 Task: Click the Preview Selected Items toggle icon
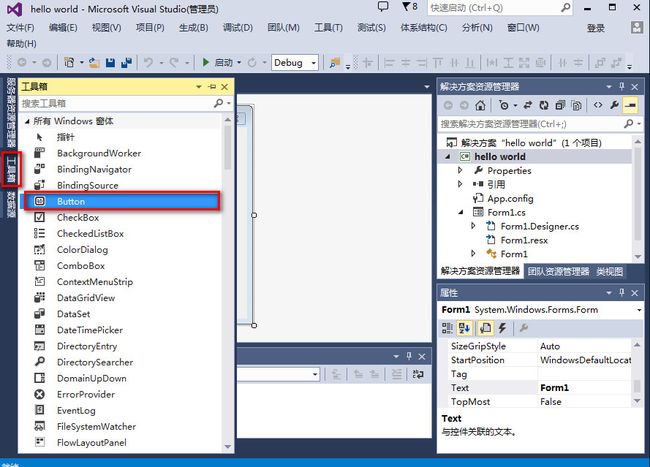(631, 106)
